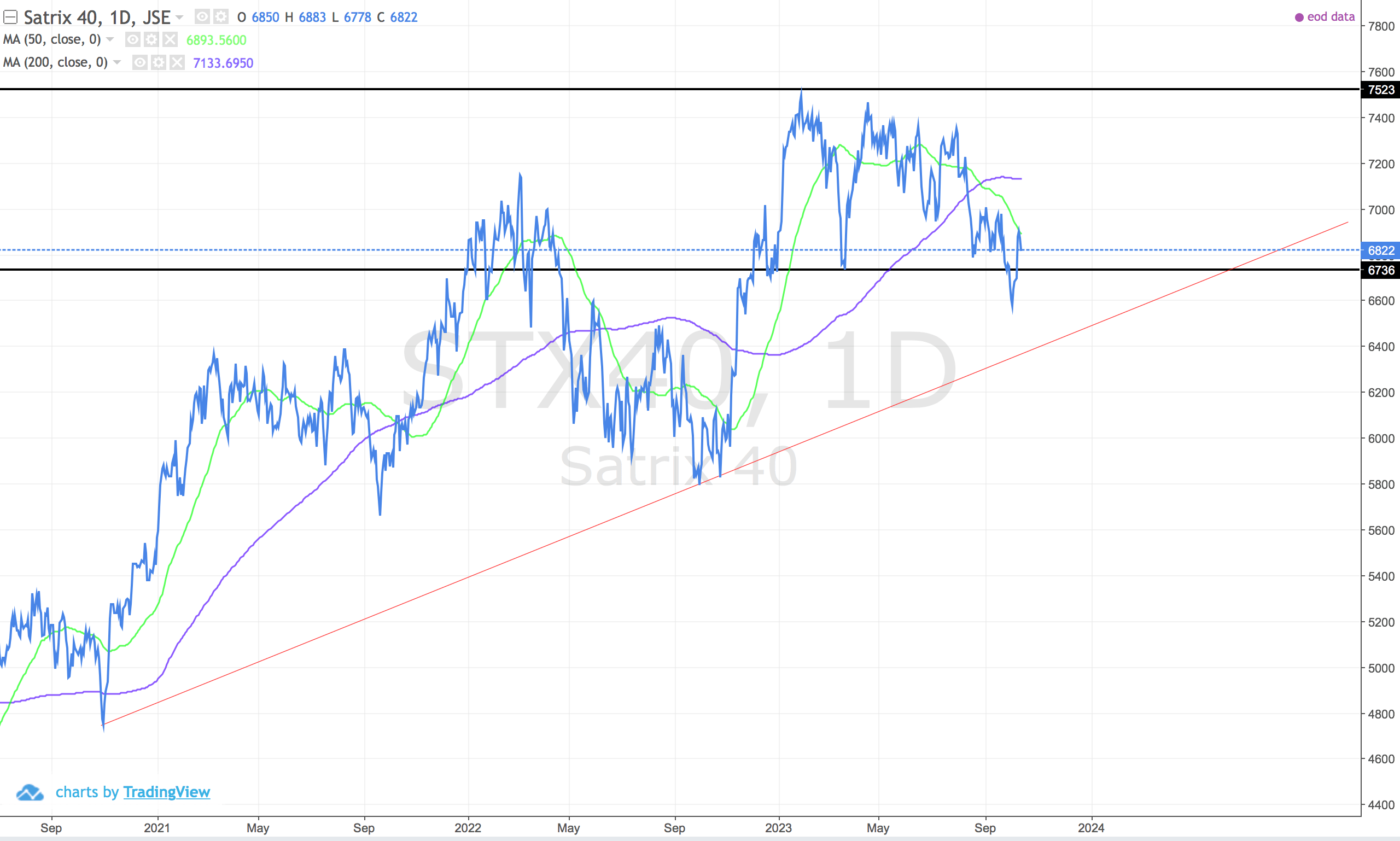
Task: Open the TradingView link
Action: coord(167,792)
